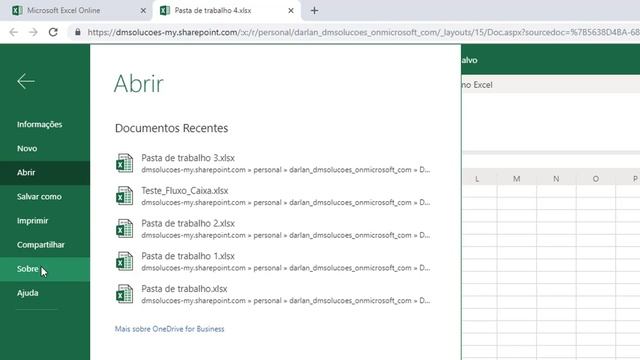Screen dimensions: 640x360
Task: Reload the page with the refresh icon
Action: [53, 32]
